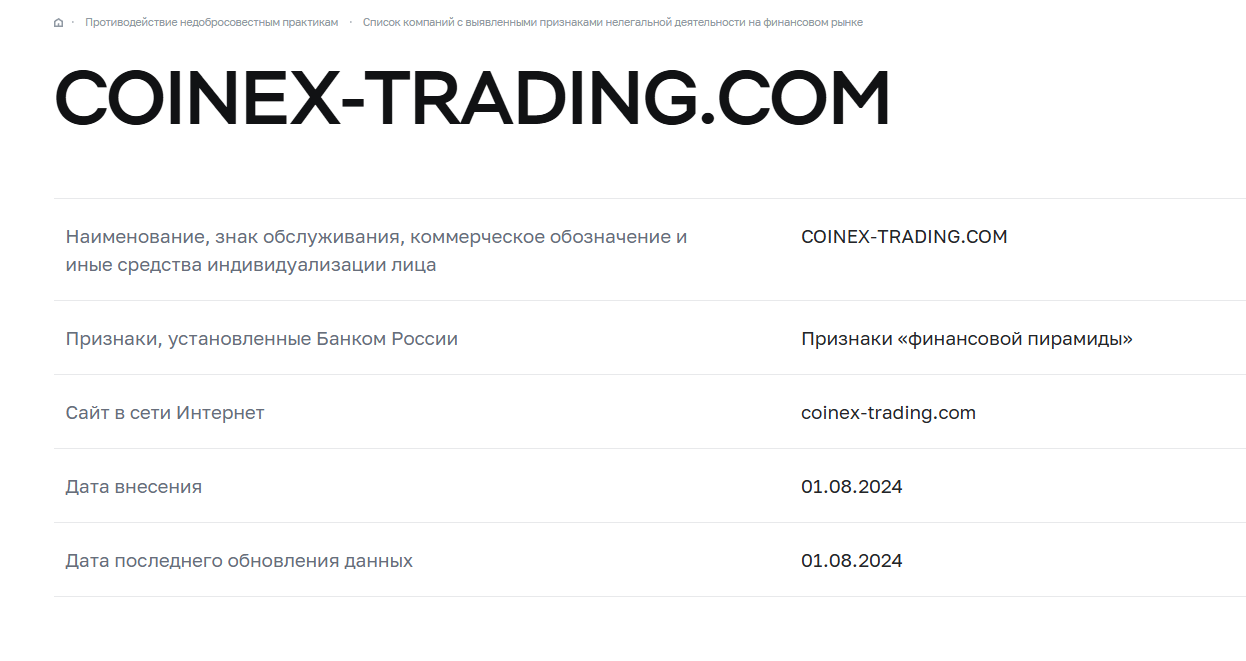This screenshot has height=661, width=1246.
Task: Click the COINEX-TRADING.COM page heading
Action: [x=470, y=97]
